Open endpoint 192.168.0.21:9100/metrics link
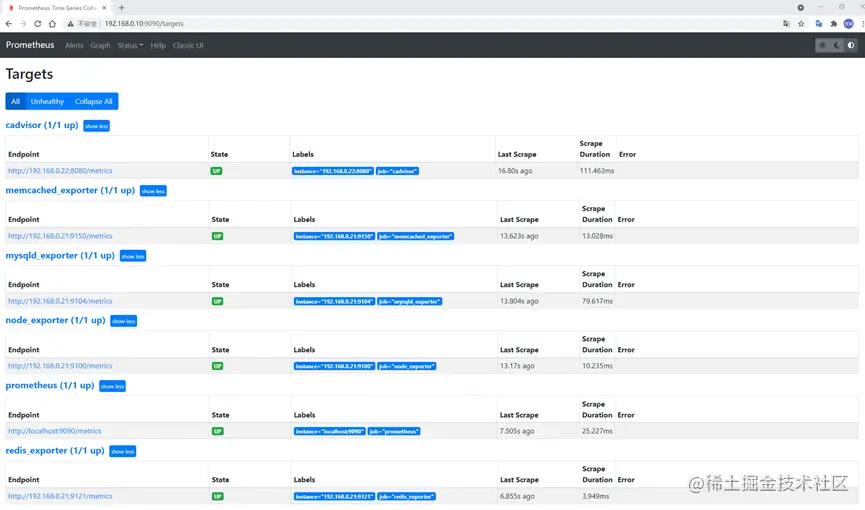This screenshot has height=510, width=865. coord(60,365)
